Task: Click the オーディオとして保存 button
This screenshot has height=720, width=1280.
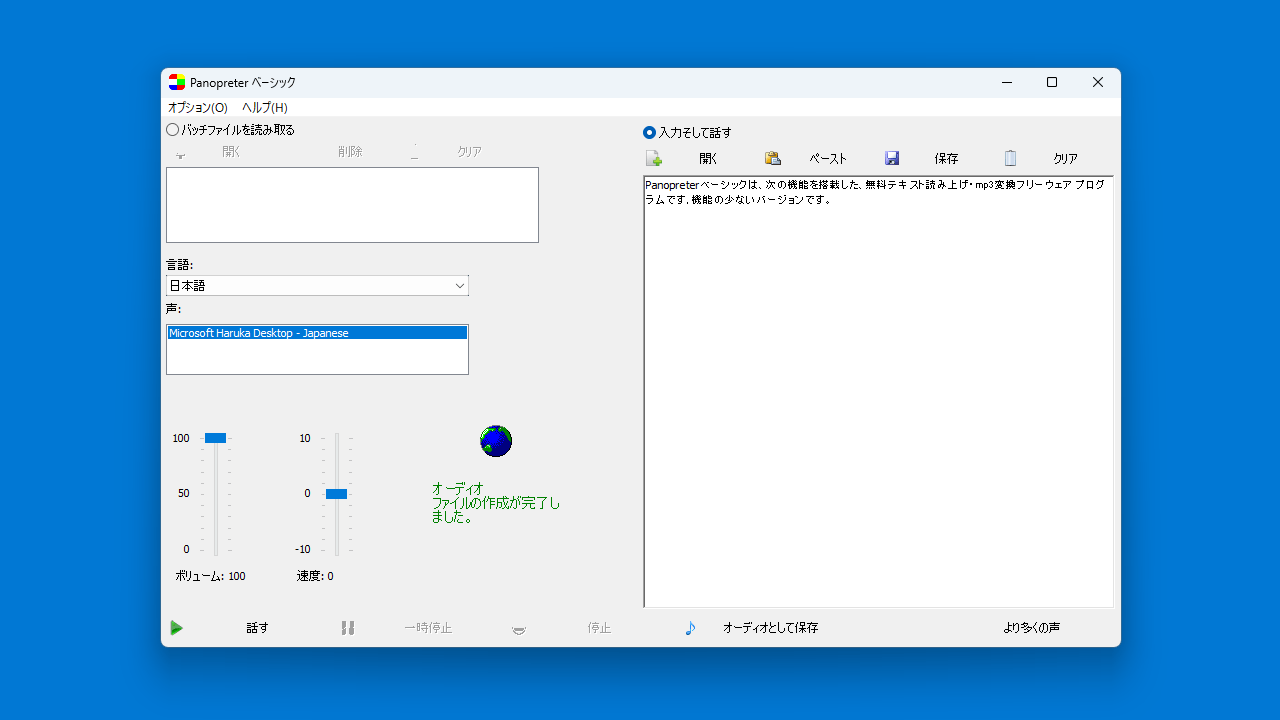Action: click(770, 628)
